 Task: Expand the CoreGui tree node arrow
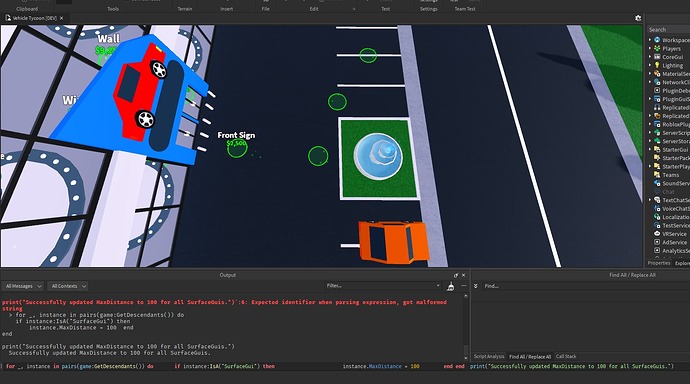point(650,57)
